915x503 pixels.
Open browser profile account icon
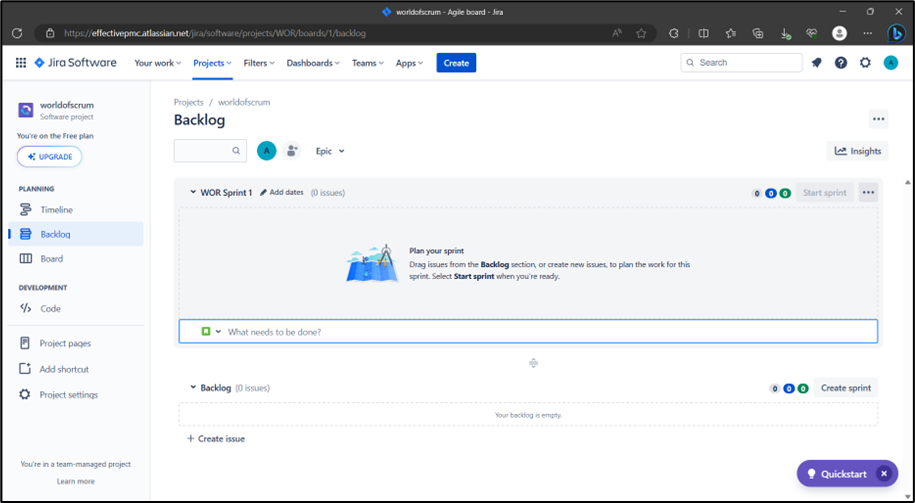[x=840, y=33]
